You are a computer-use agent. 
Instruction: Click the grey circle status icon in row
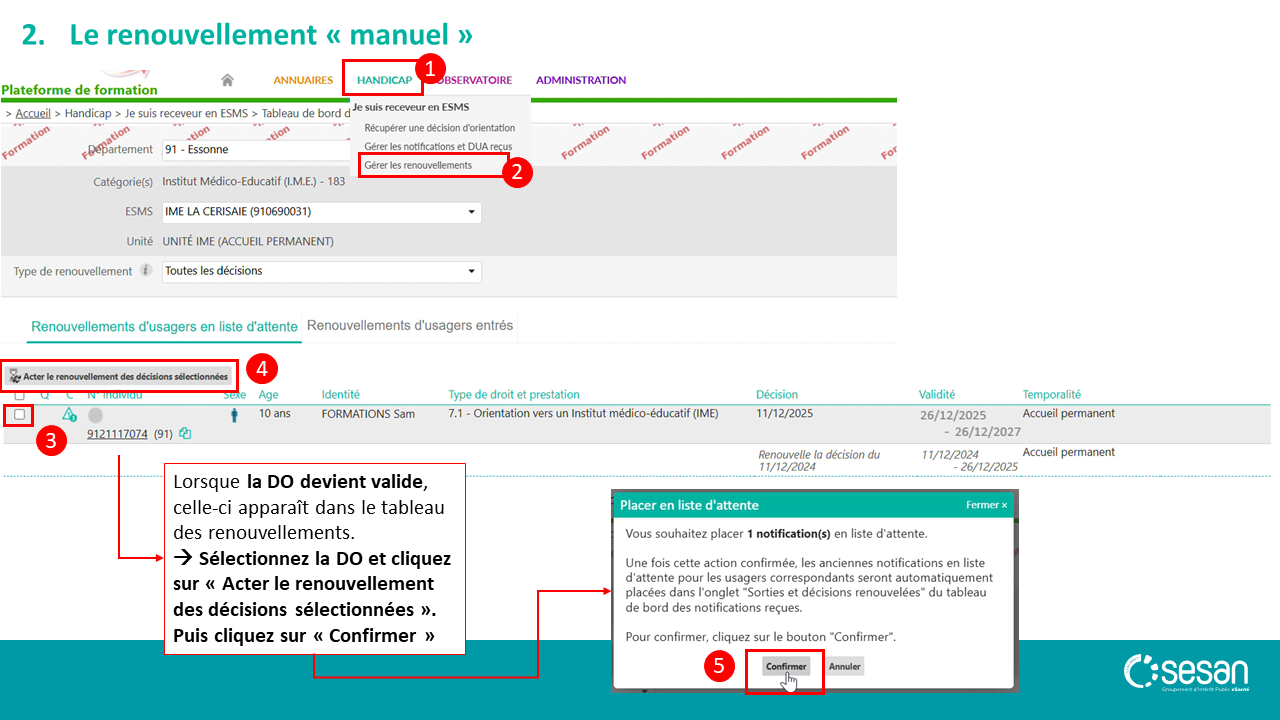click(x=95, y=415)
